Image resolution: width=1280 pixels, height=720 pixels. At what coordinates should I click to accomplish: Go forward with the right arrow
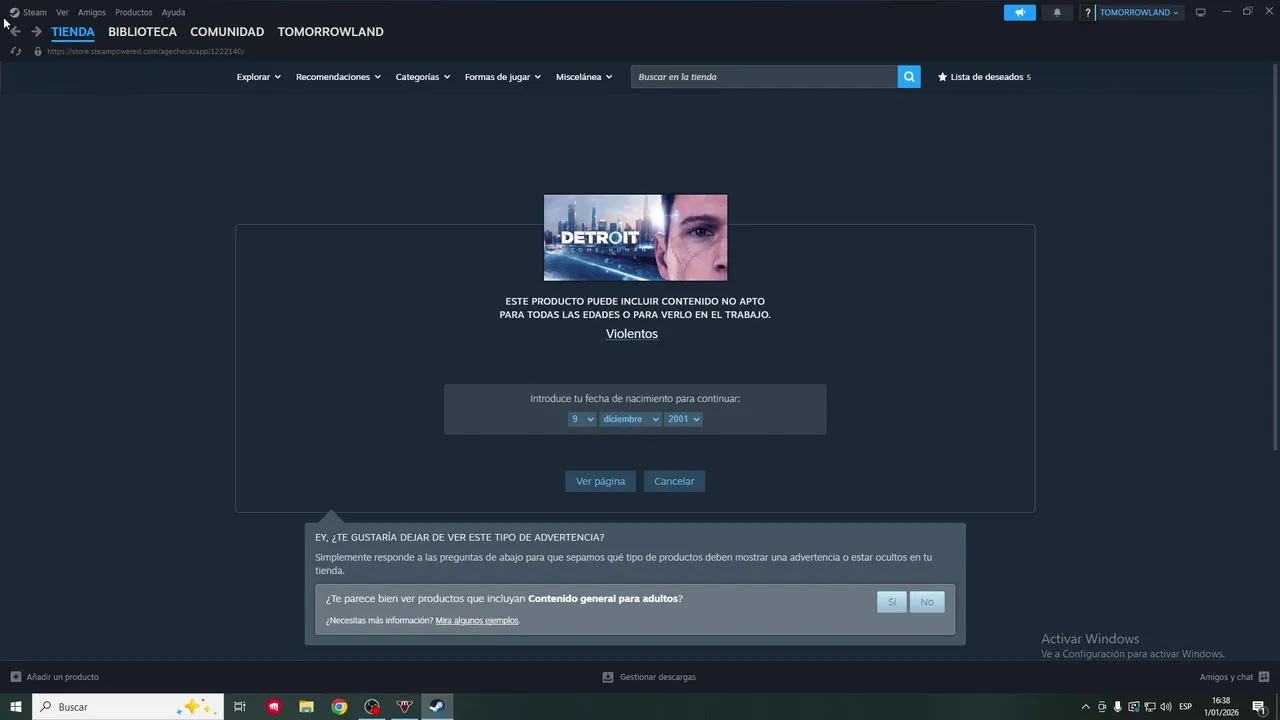pos(36,32)
